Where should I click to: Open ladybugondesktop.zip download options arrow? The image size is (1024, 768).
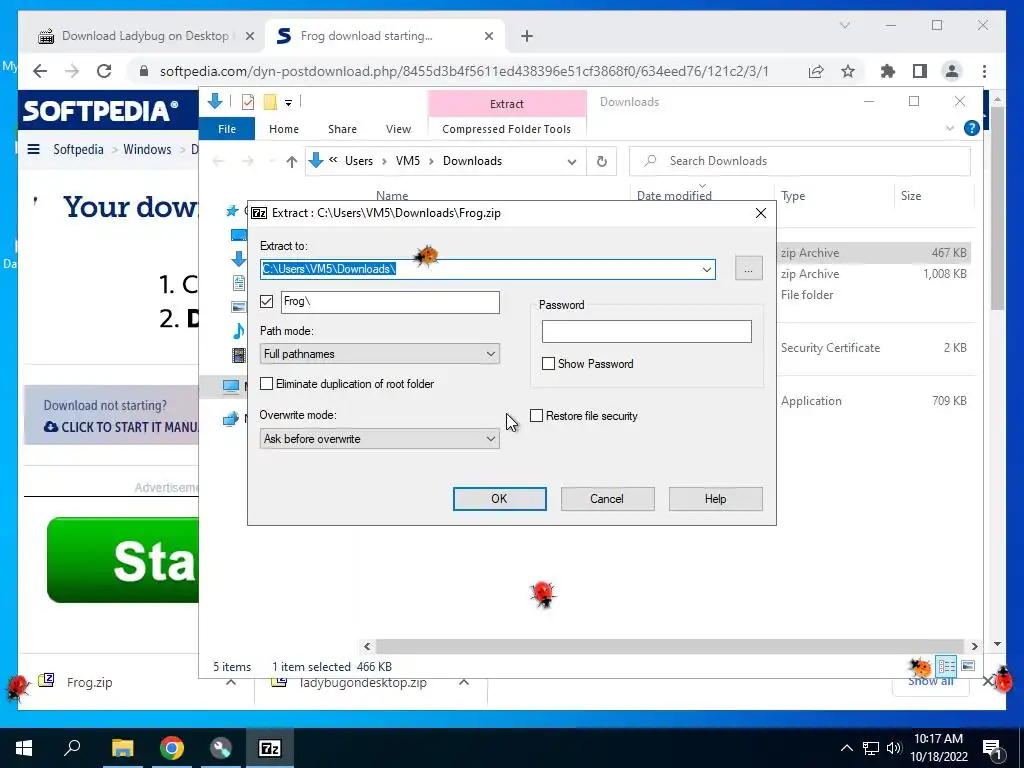464,682
